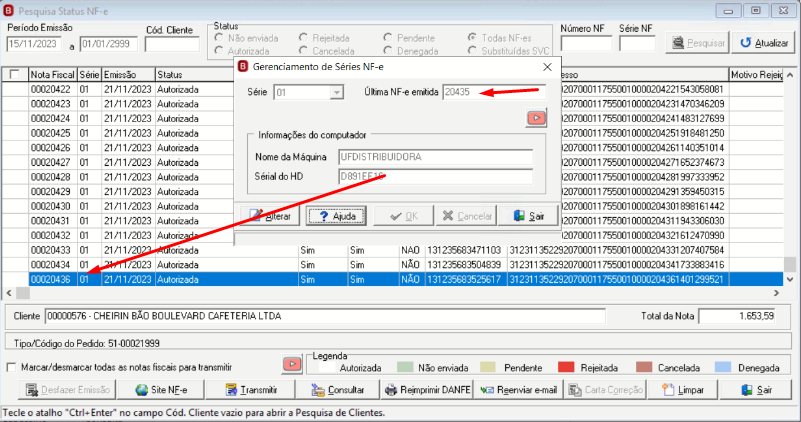Click the vertical scrollbar up arrow

click(790, 75)
